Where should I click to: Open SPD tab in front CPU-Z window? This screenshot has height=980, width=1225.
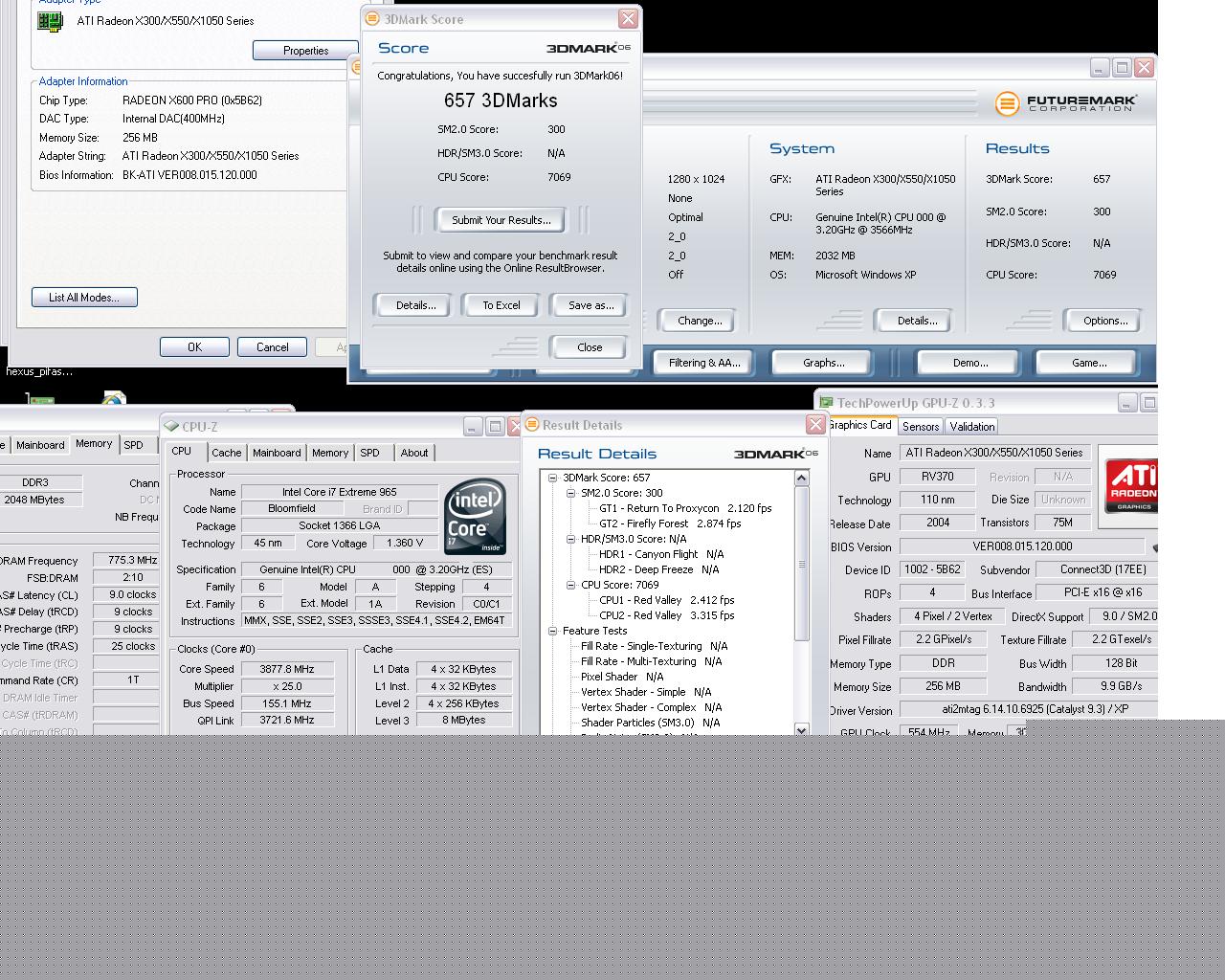tap(370, 453)
